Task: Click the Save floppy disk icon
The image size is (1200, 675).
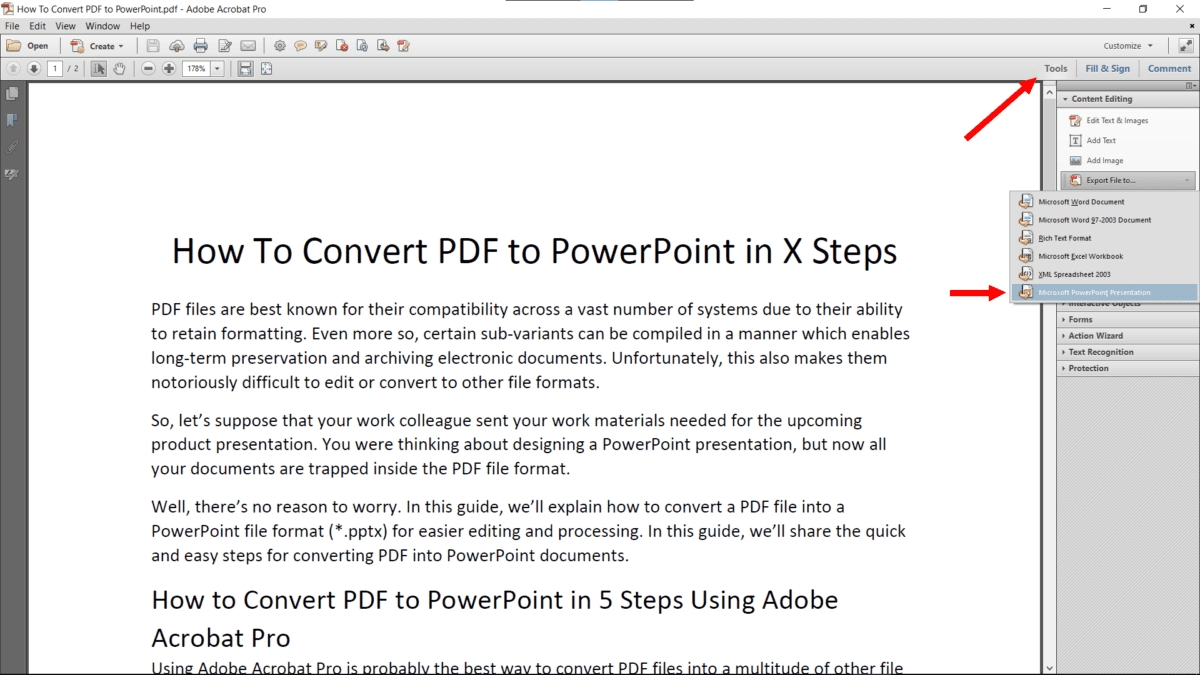Action: pos(153,46)
